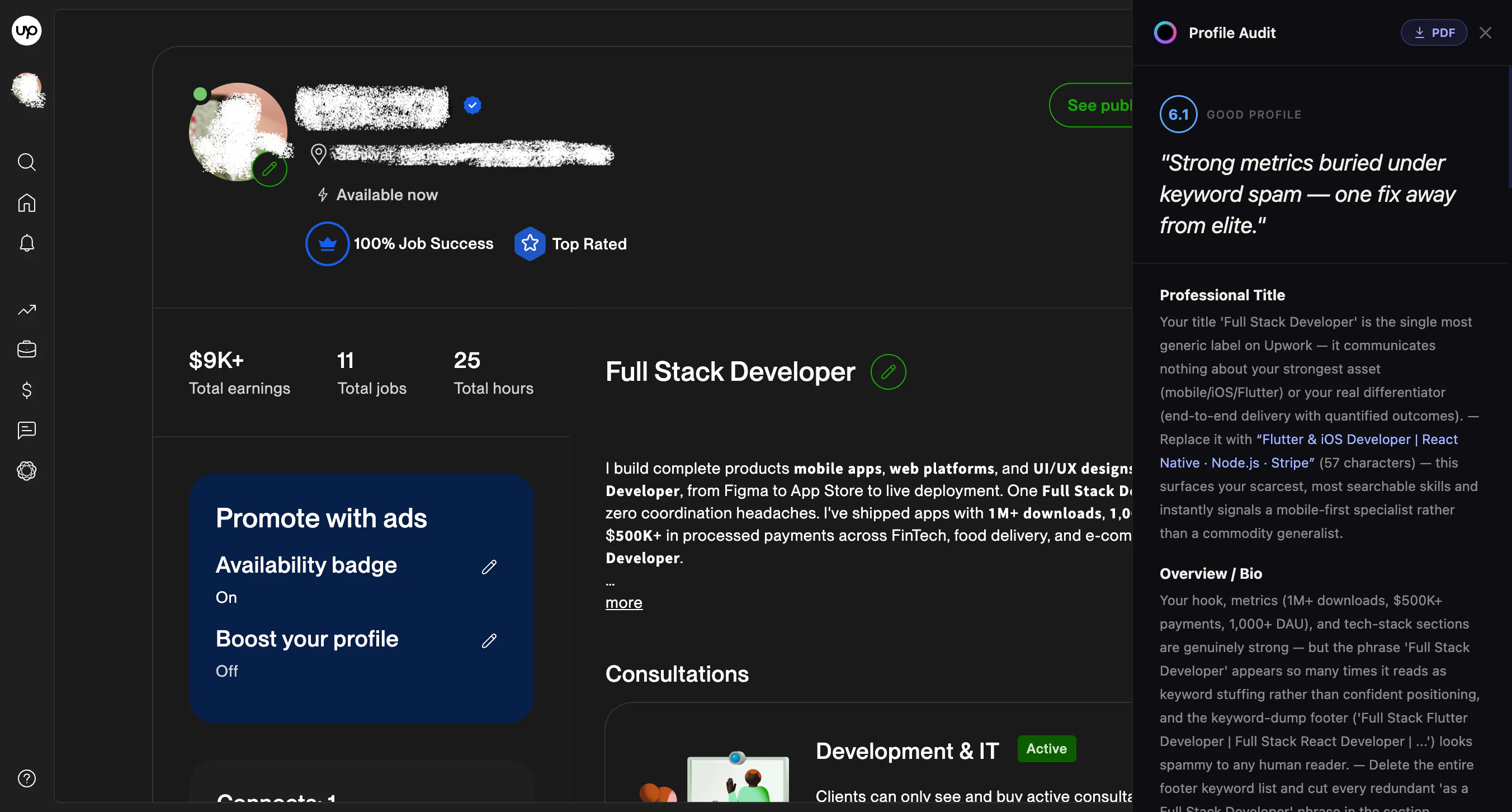Click the Active consultation status badge

1047,749
